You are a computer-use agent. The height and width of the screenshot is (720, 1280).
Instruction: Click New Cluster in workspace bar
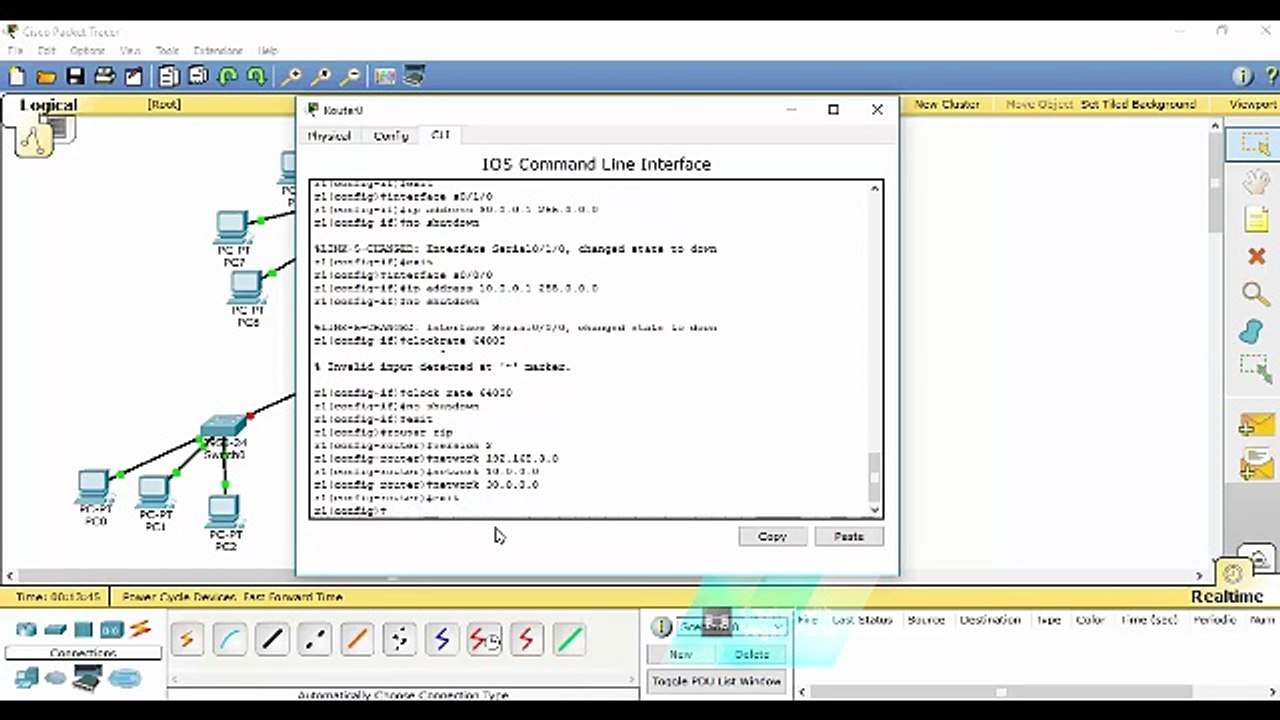pyautogui.click(x=947, y=104)
